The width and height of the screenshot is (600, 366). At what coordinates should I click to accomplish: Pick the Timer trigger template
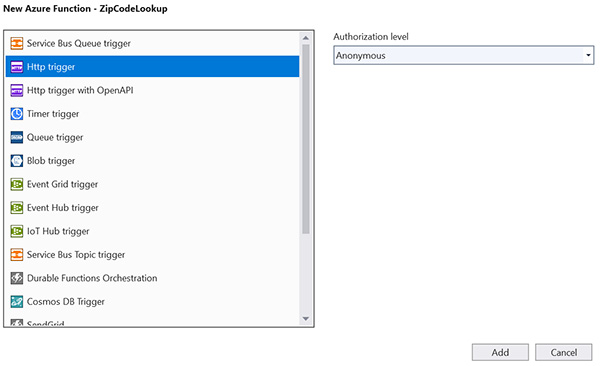click(152, 114)
